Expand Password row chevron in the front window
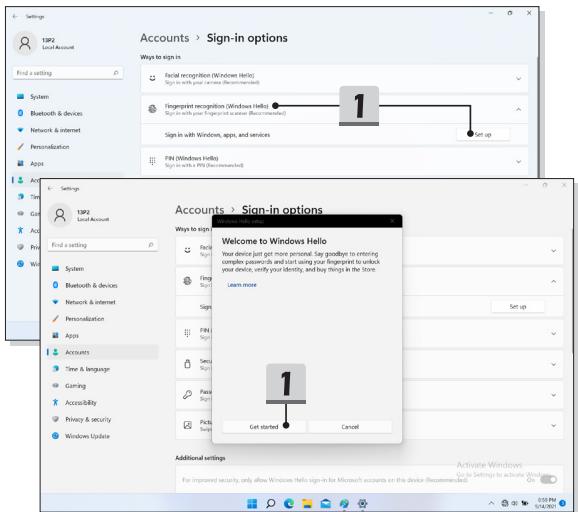The image size is (578, 512). click(553, 395)
